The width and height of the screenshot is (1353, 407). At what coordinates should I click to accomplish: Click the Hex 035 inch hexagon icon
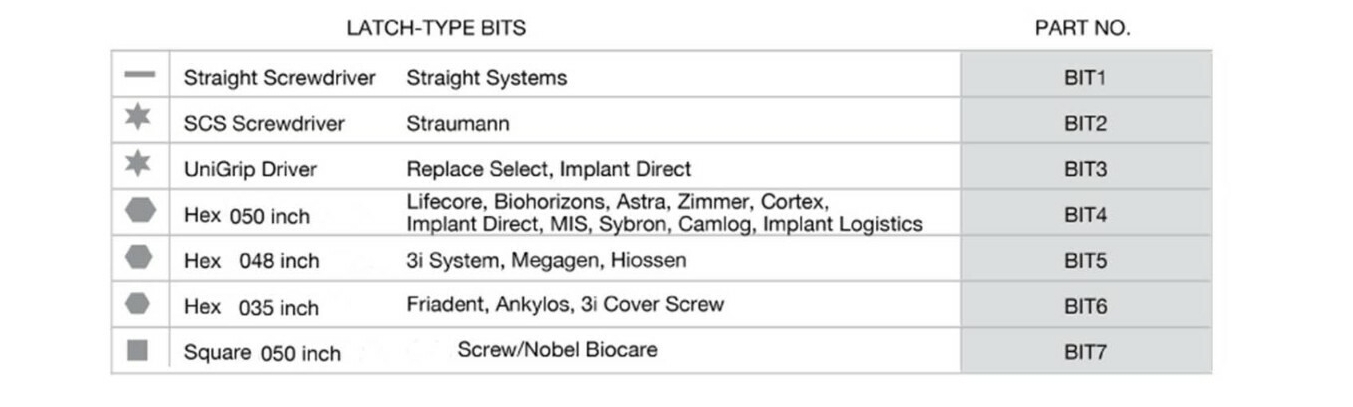point(138,302)
